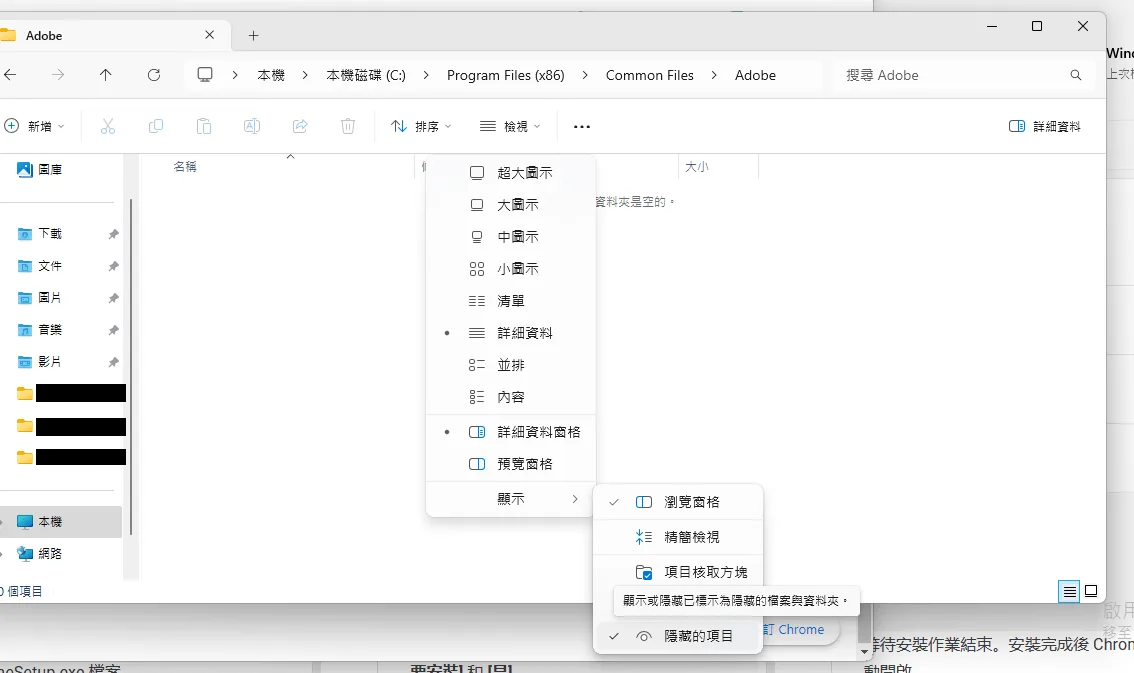Select 中圖示 view option
1134x673 pixels.
pos(511,236)
